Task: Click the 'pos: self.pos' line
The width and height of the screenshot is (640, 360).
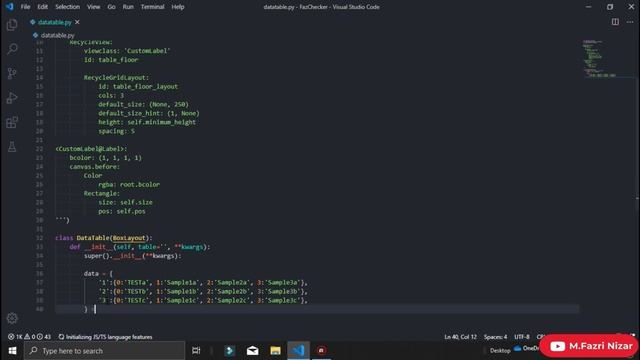Action: pyautogui.click(x=122, y=211)
